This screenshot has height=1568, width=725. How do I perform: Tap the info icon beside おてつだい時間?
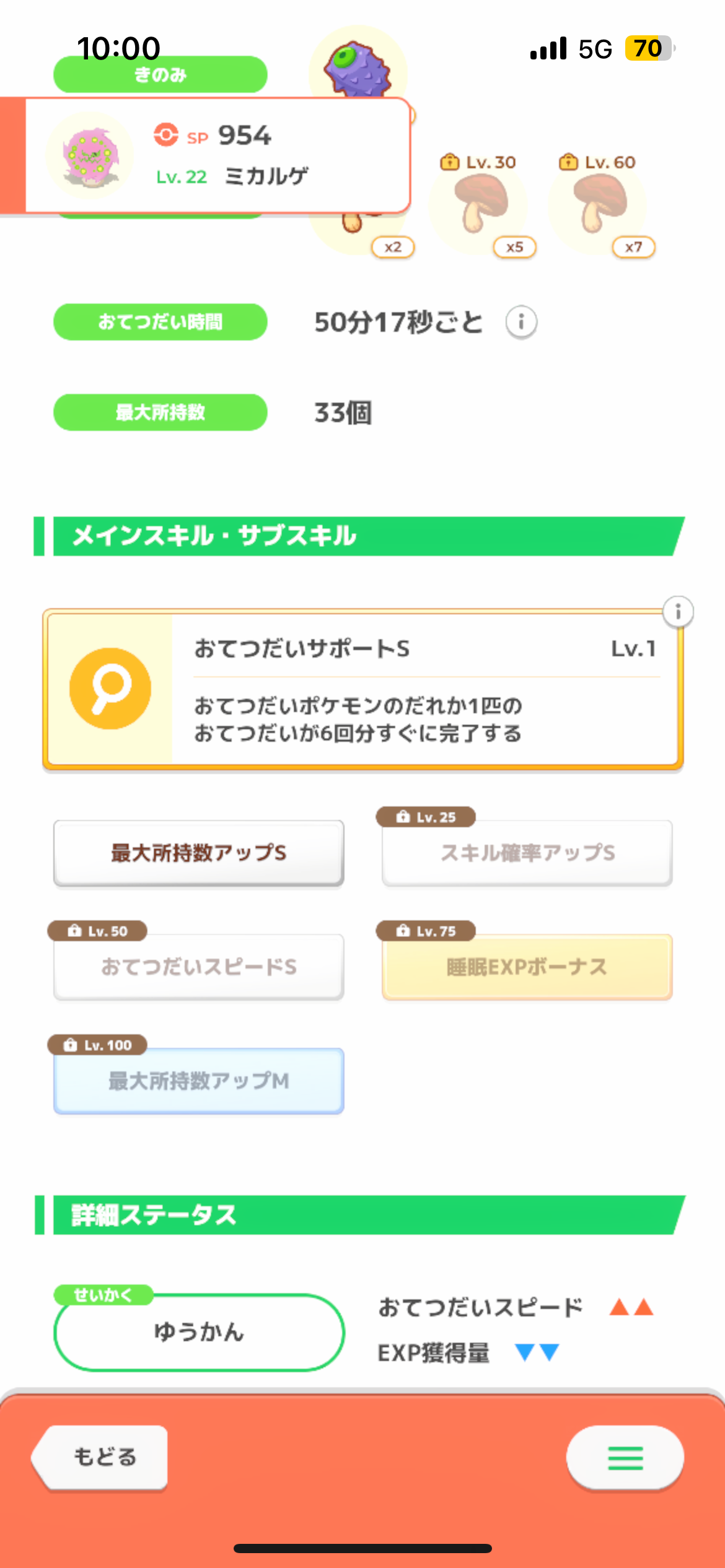pyautogui.click(x=521, y=322)
